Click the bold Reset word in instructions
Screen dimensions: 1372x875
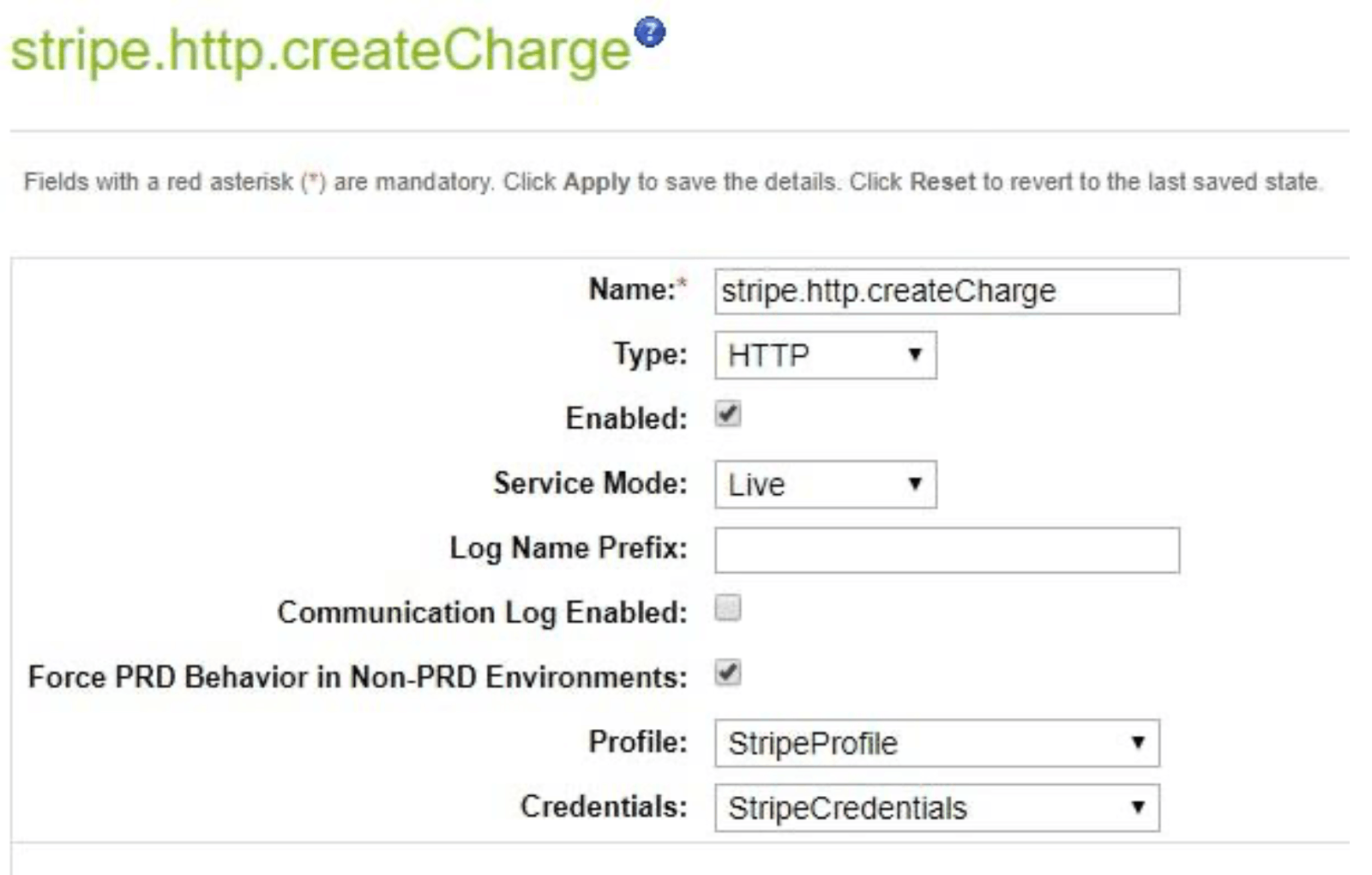[x=942, y=182]
